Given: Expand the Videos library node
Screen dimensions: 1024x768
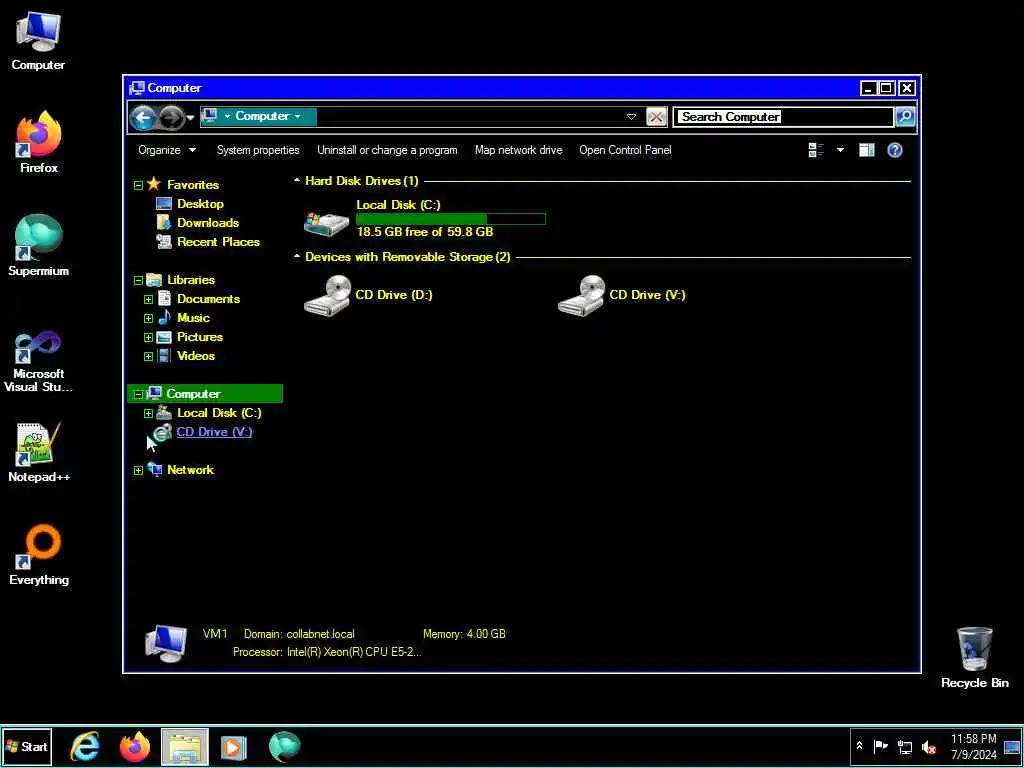Looking at the screenshot, I should pyautogui.click(x=148, y=357).
